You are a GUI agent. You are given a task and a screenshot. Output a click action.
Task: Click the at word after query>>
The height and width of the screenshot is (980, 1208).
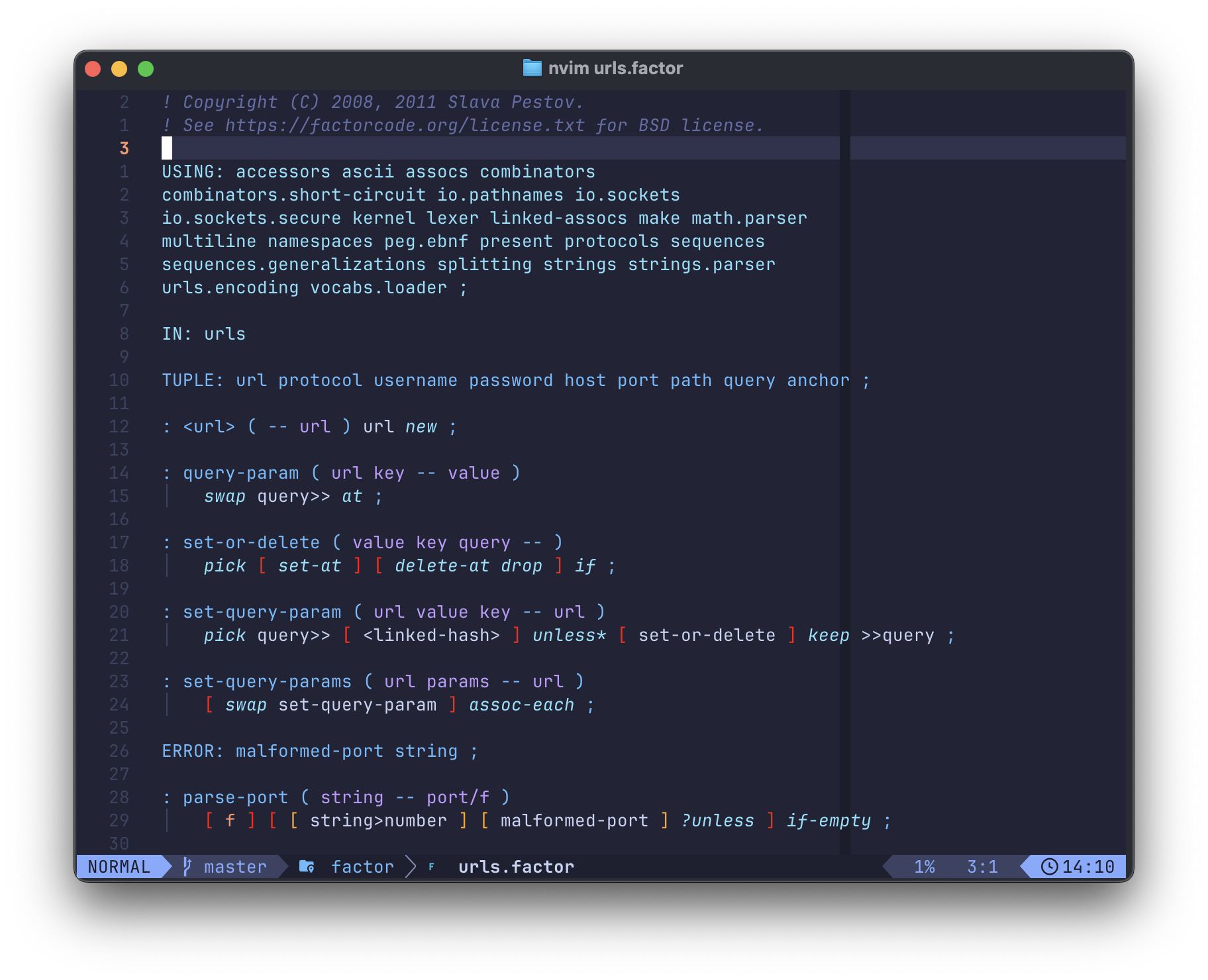[x=352, y=496]
